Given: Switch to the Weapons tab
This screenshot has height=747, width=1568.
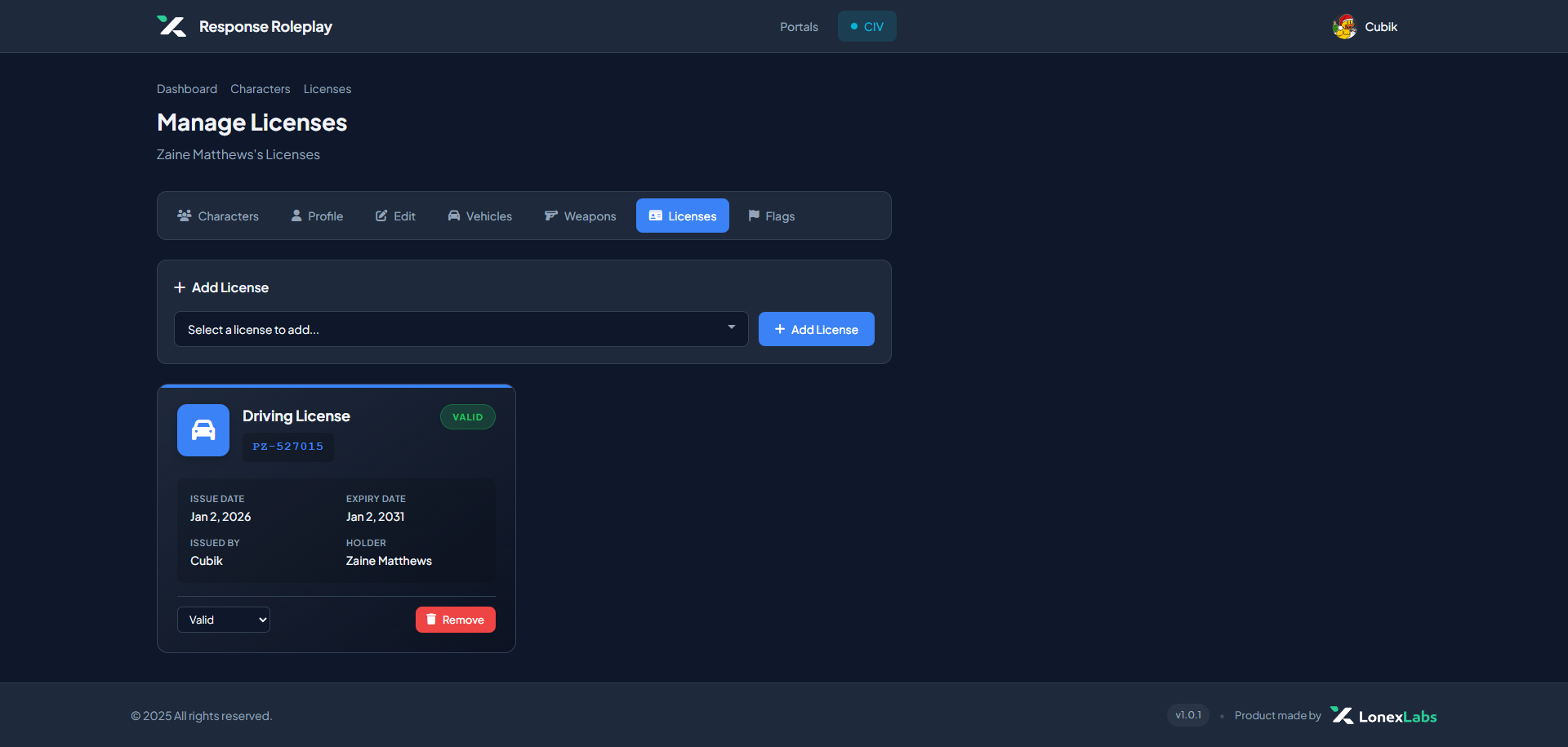Looking at the screenshot, I should [x=581, y=216].
